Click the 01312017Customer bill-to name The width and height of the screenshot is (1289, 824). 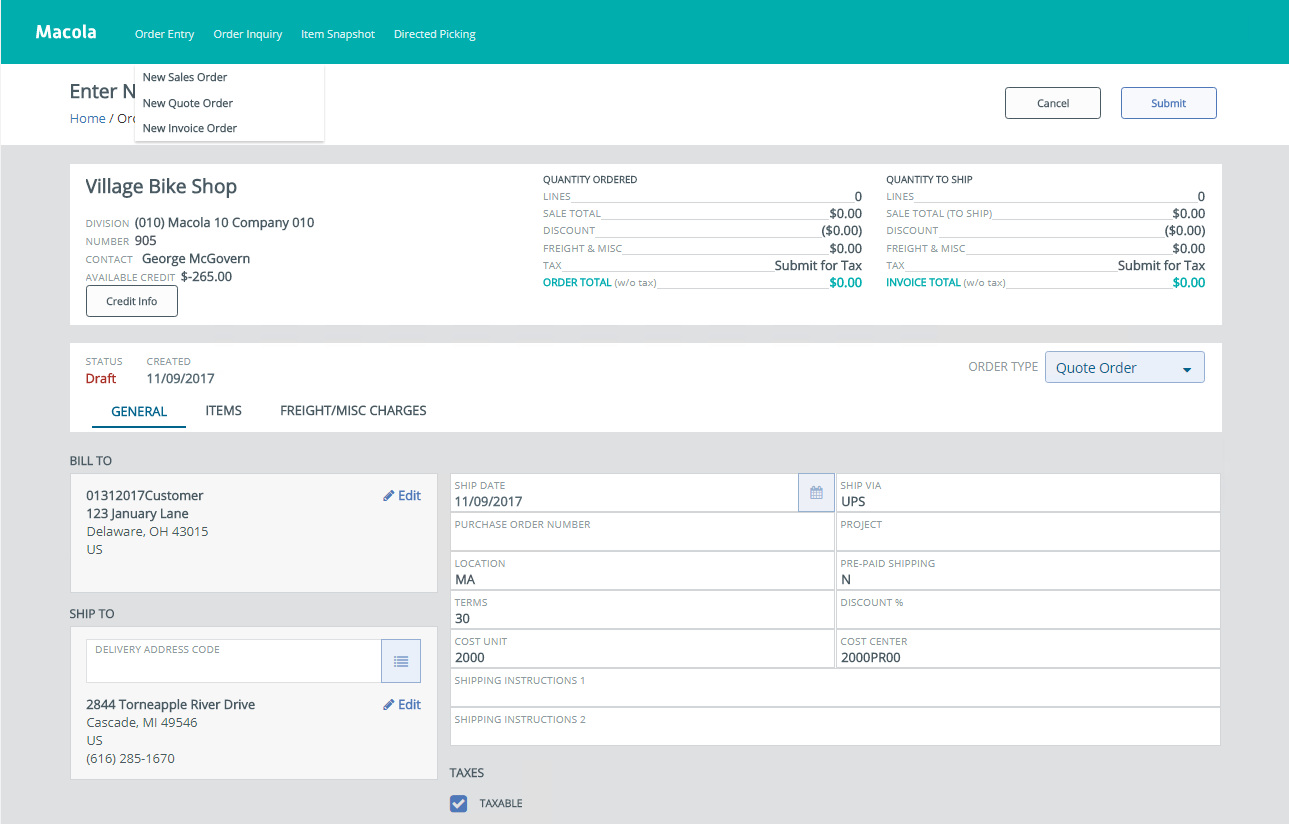[x=145, y=495]
